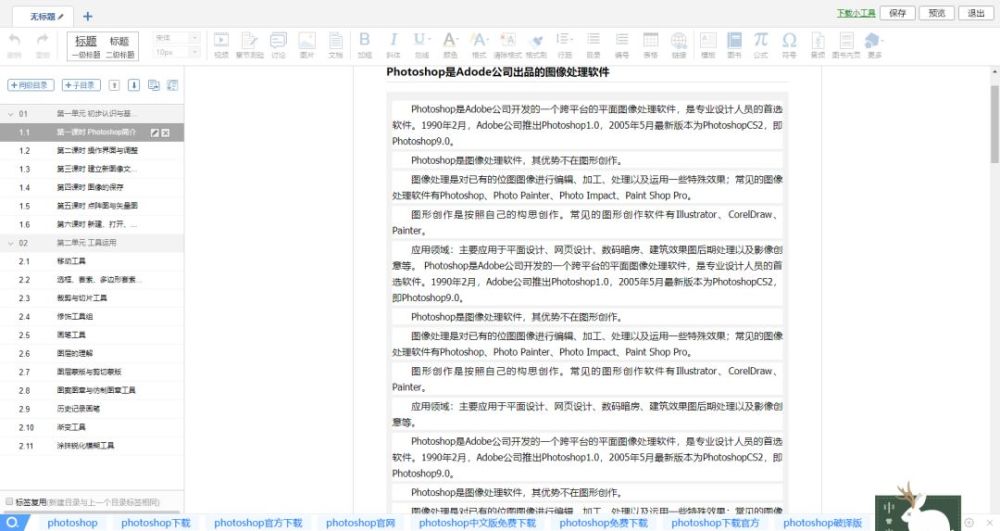The width and height of the screenshot is (1000, 531).
Task: Click the search magnifier icon at bottom left
Action: pos(13,522)
